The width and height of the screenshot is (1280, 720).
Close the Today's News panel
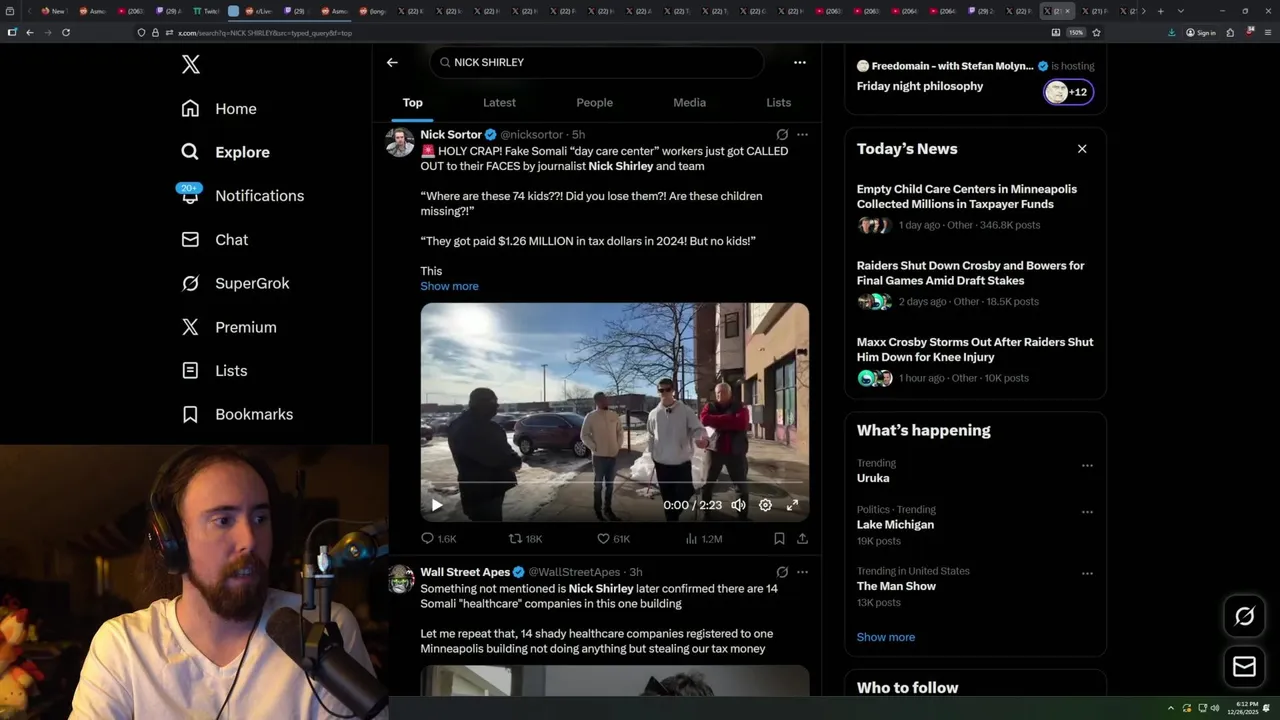click(1081, 149)
